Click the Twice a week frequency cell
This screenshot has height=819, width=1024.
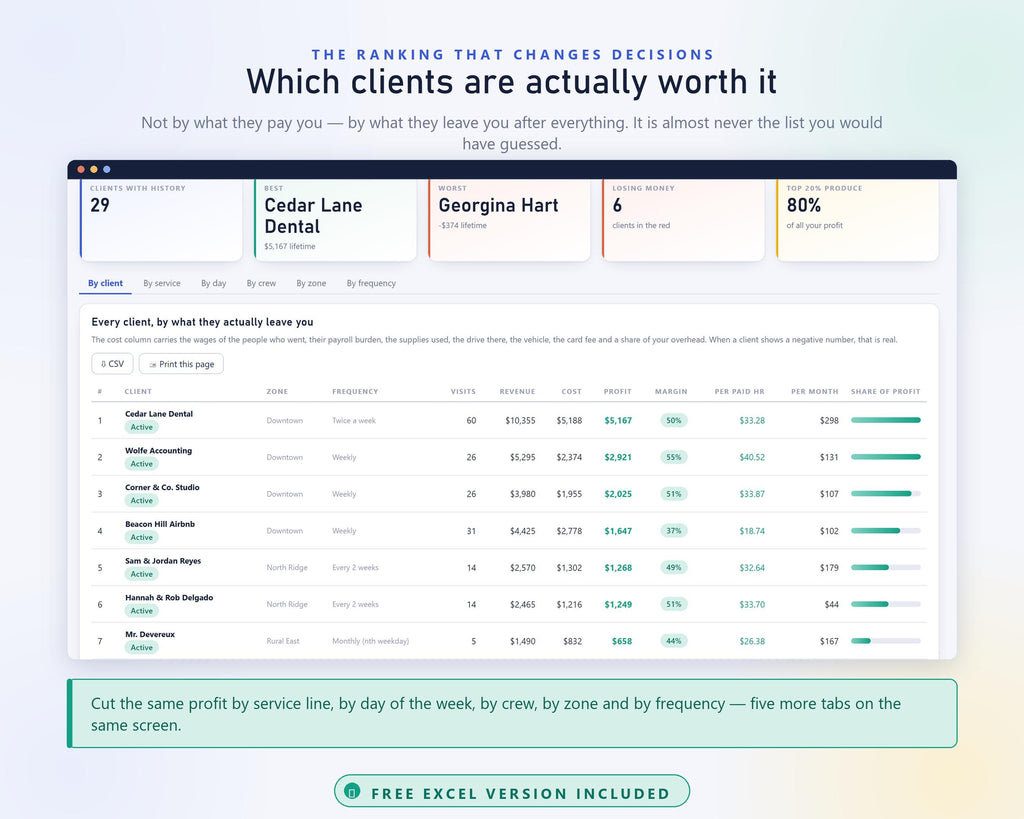click(353, 421)
